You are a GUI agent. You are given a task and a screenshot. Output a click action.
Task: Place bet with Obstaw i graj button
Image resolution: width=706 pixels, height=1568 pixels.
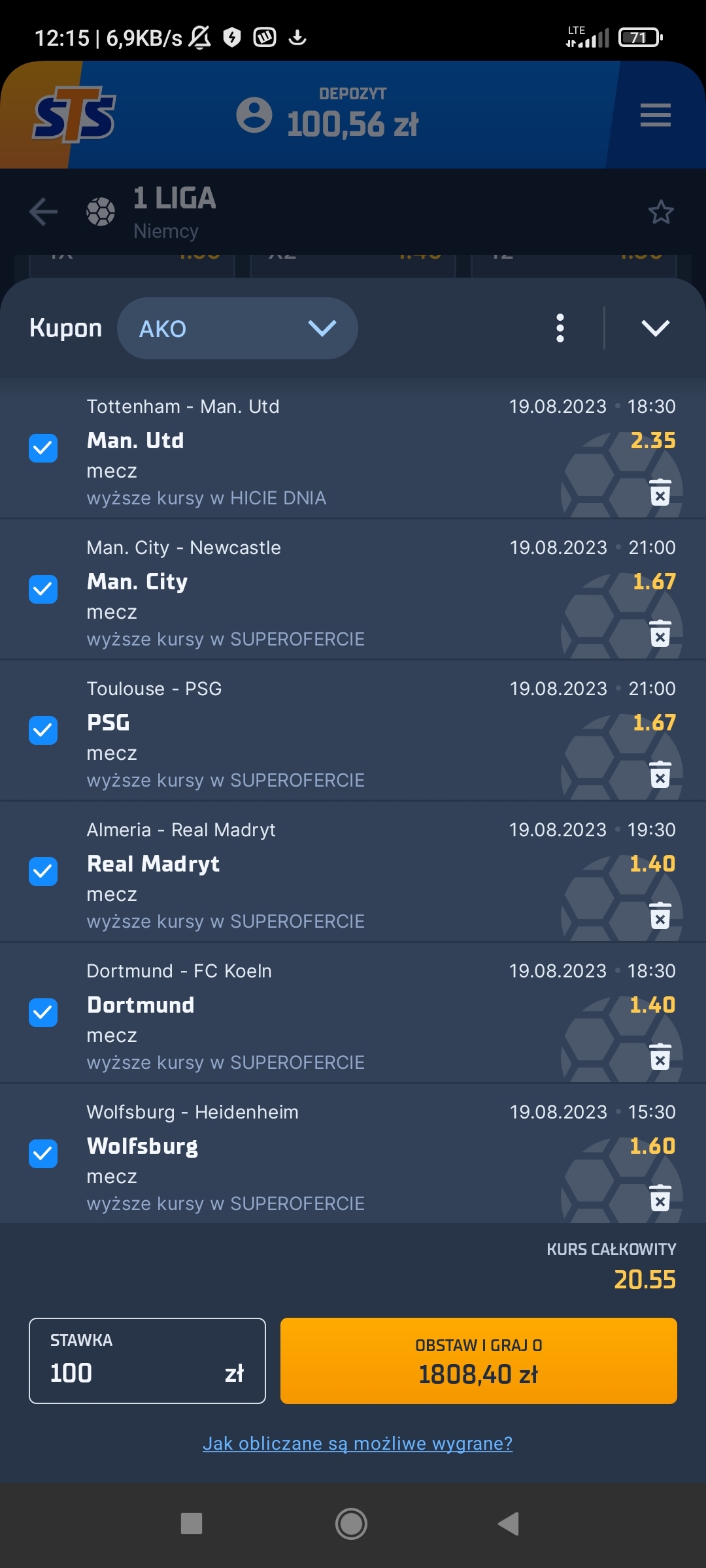click(479, 1361)
